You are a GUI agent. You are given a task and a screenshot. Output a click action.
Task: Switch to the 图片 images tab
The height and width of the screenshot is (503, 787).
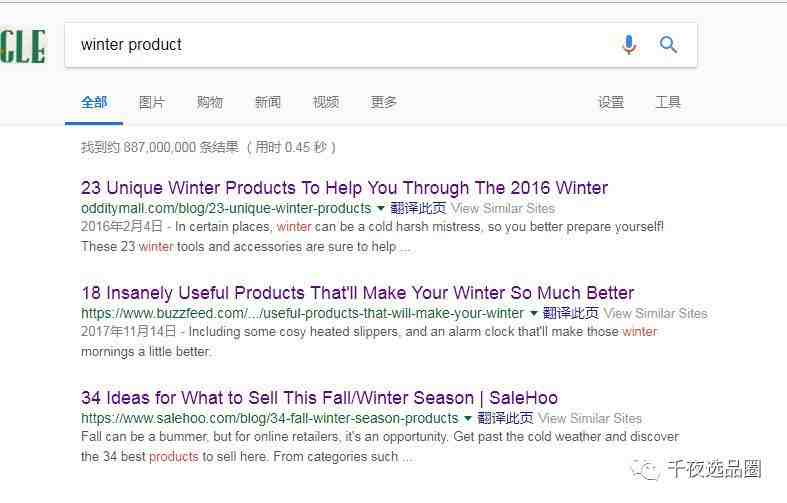pos(152,102)
